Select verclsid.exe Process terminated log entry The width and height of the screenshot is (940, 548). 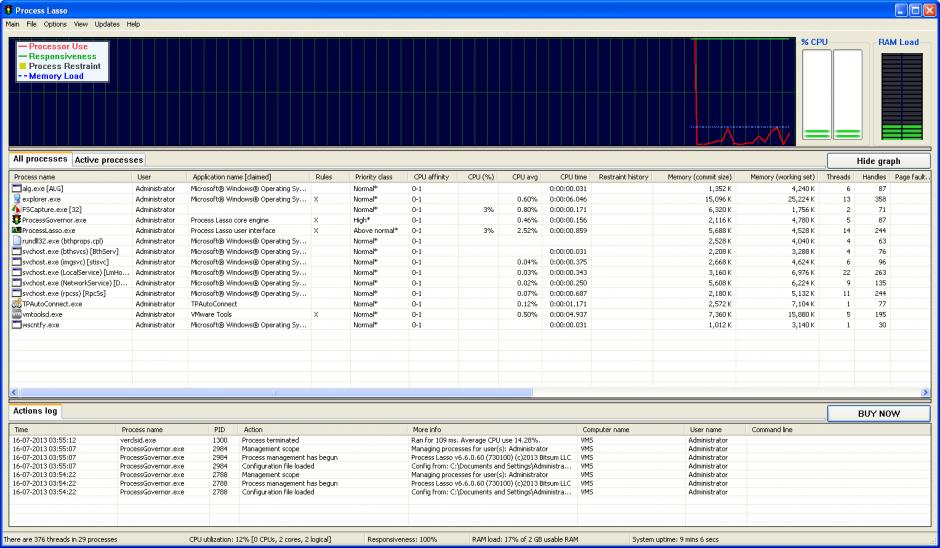[469, 440]
